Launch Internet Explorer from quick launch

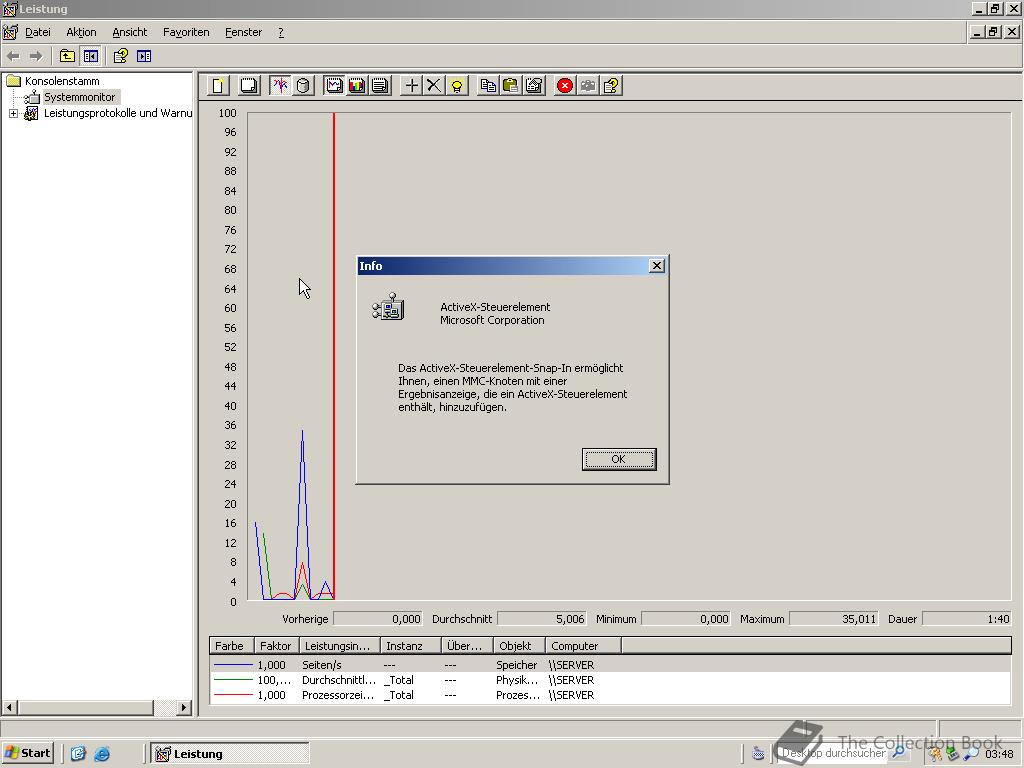(102, 754)
